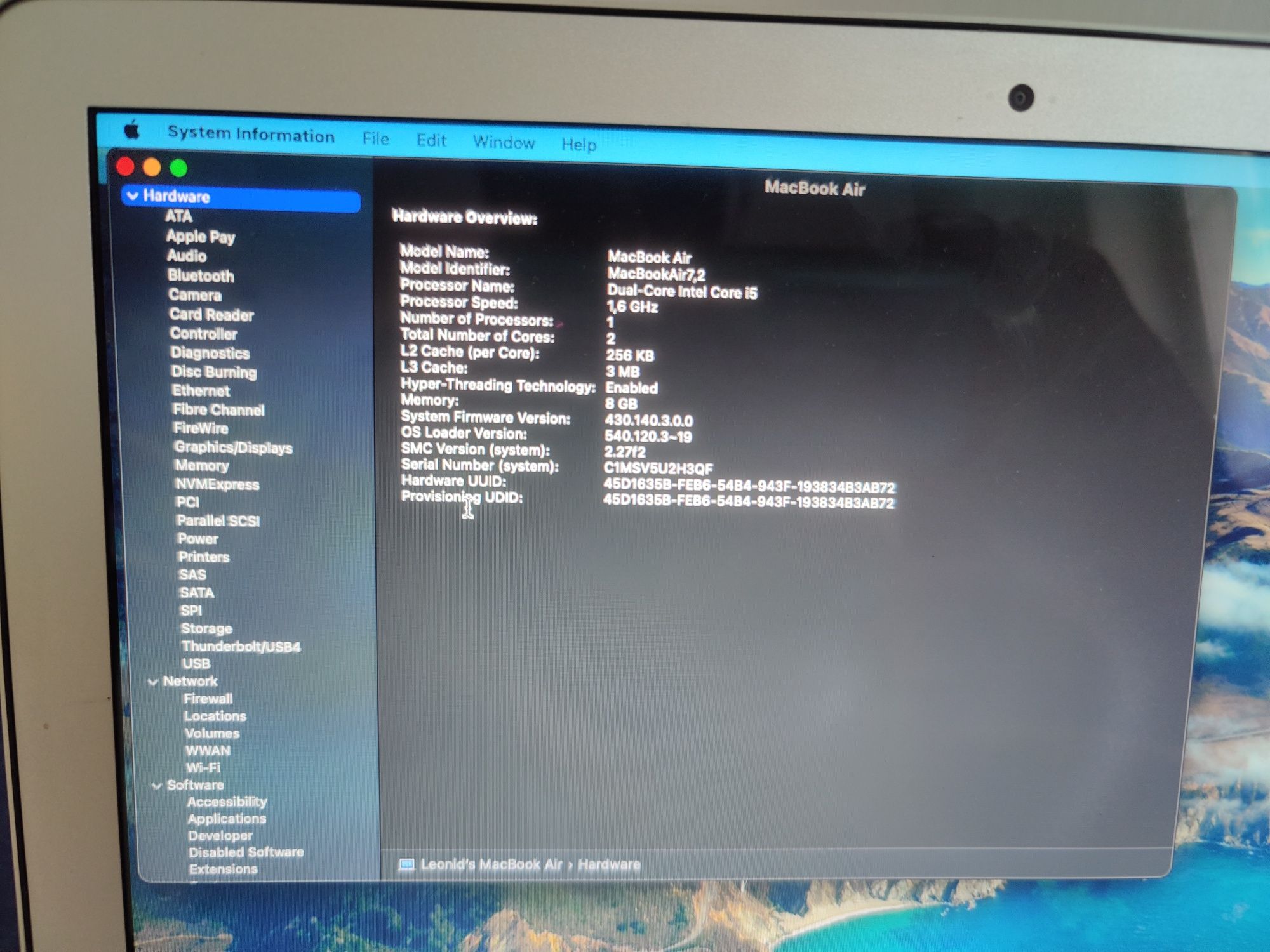Click Leonid's MacBook Air in path bar
Screen dimensions: 1270x952
491,864
